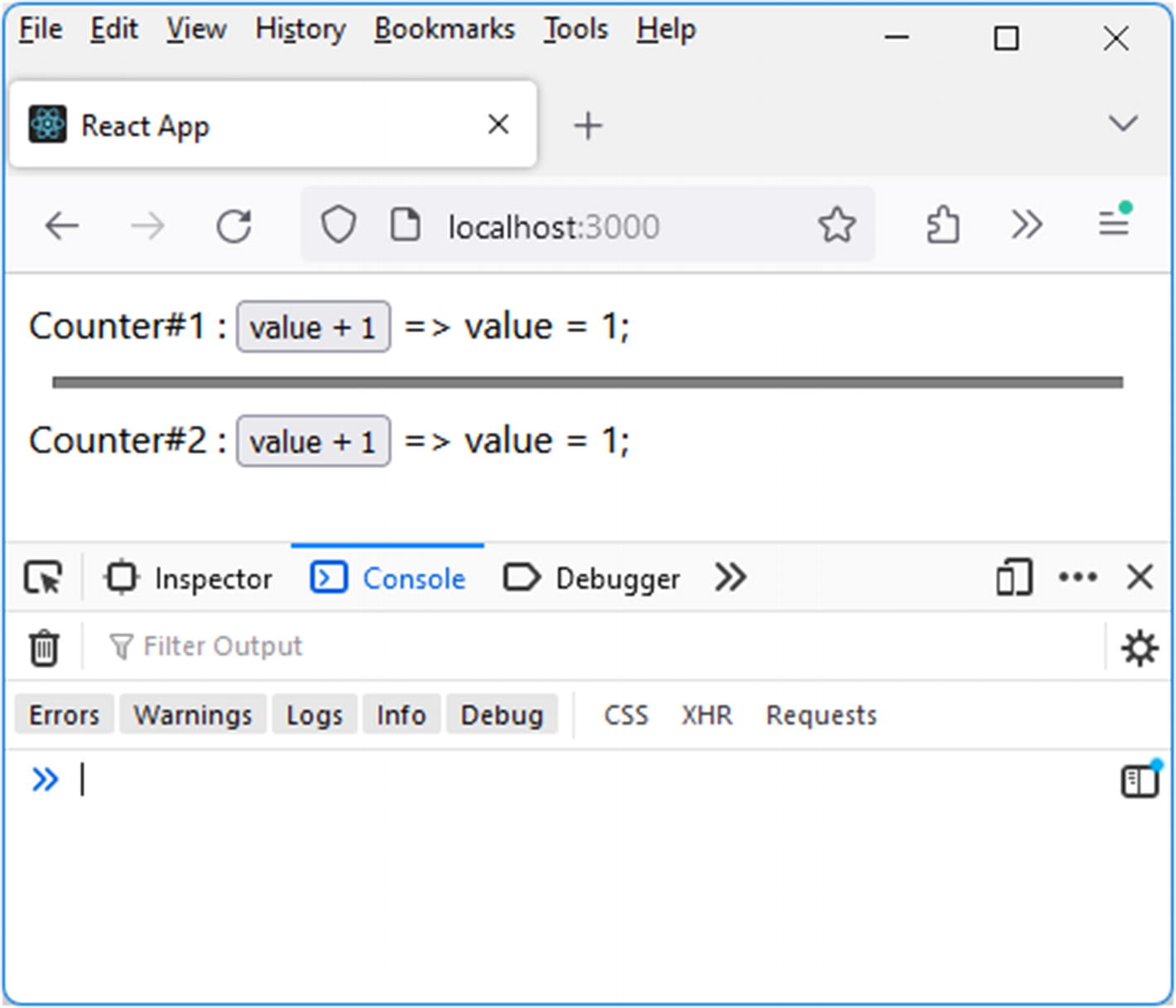
Task: Open the Extensions puzzle icon
Action: tap(943, 225)
